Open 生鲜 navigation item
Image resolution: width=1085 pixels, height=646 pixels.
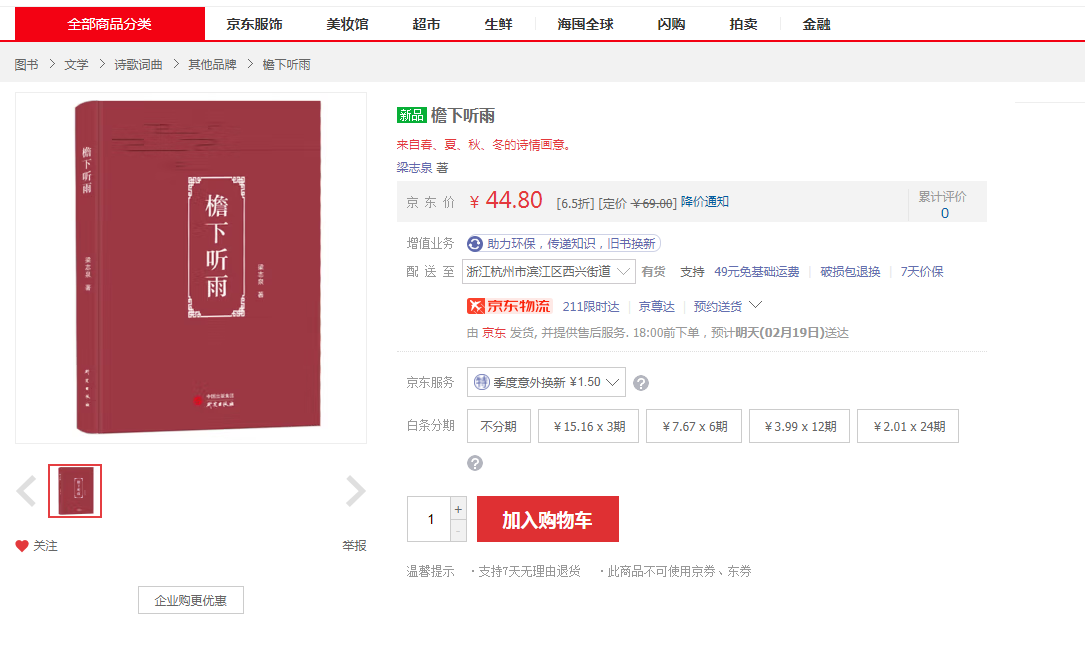498,24
